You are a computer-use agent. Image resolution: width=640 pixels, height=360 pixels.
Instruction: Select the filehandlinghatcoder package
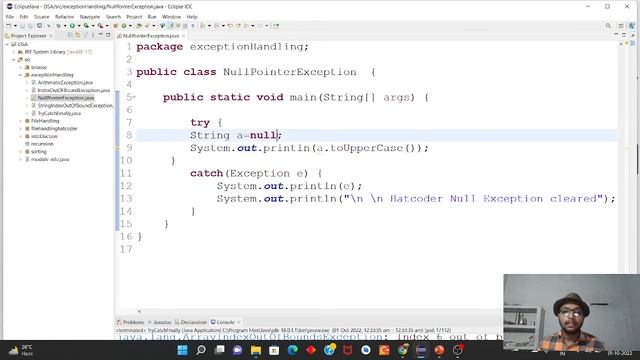(x=51, y=129)
